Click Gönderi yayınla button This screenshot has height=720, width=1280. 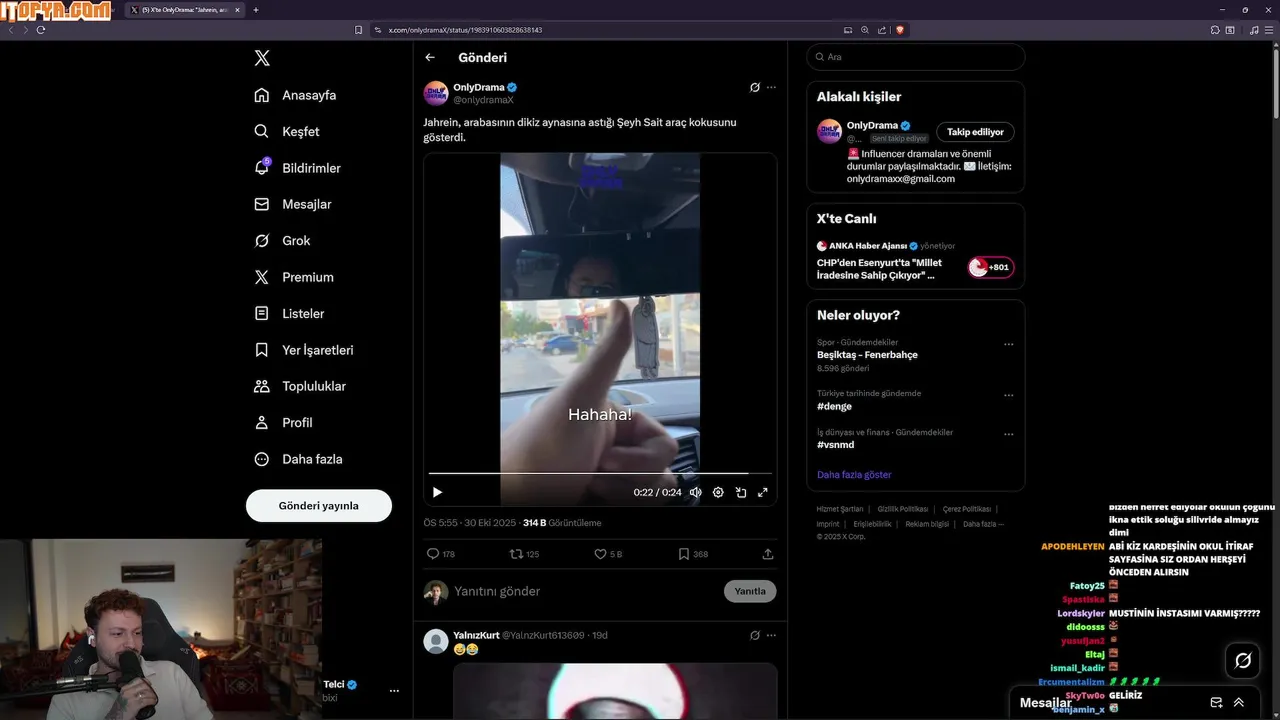[x=318, y=506]
